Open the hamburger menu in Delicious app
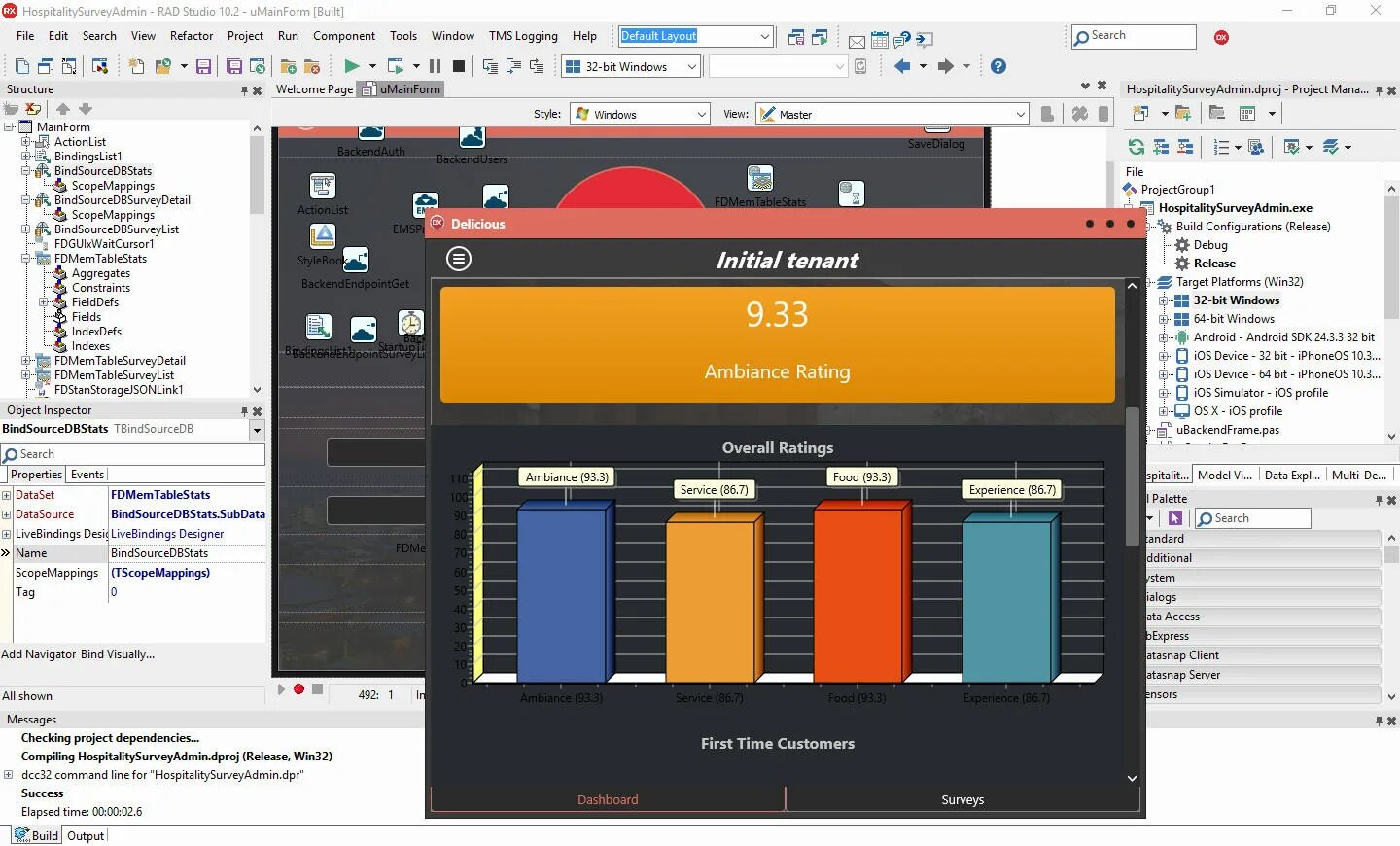The height and width of the screenshot is (846, 1400). coord(459,259)
